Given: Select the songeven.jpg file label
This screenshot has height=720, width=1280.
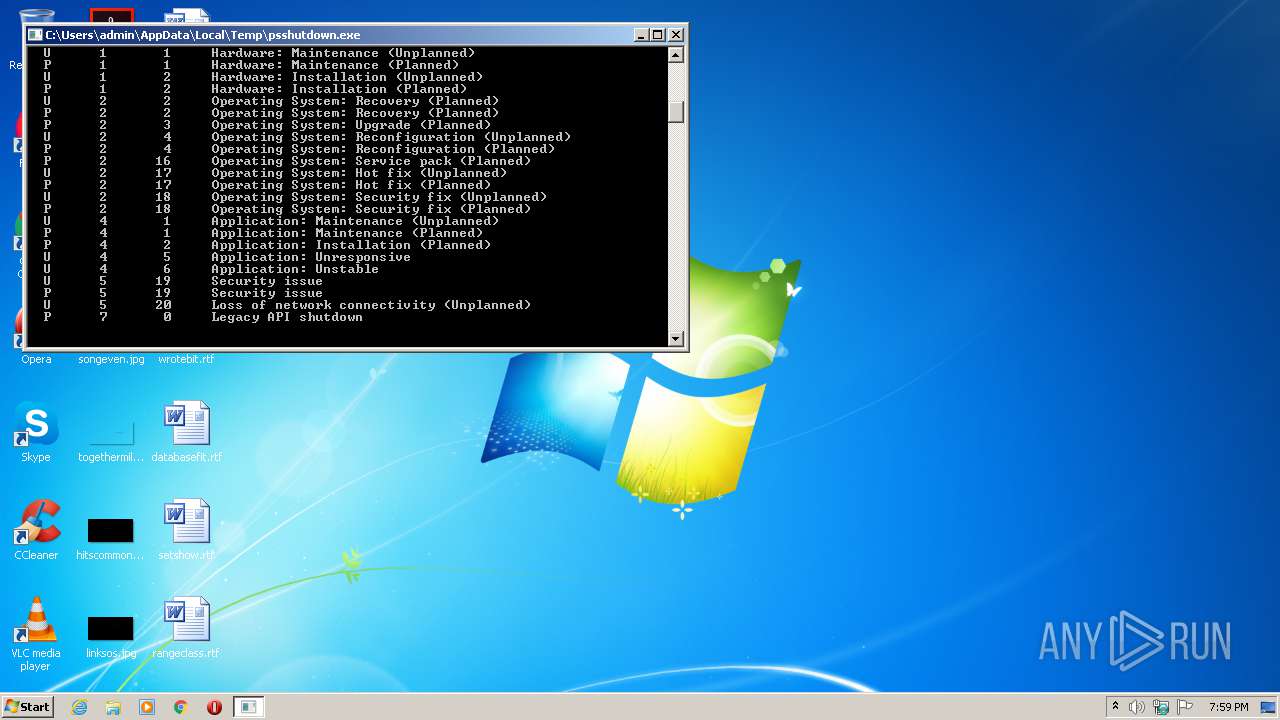Looking at the screenshot, I should [111, 359].
